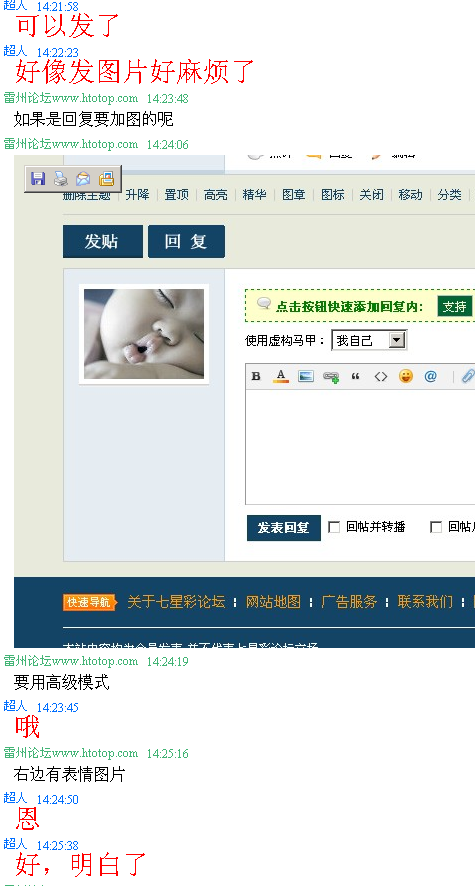The height and width of the screenshot is (886, 475).
Task: Click the green 支持 quick reply button
Action: point(455,306)
